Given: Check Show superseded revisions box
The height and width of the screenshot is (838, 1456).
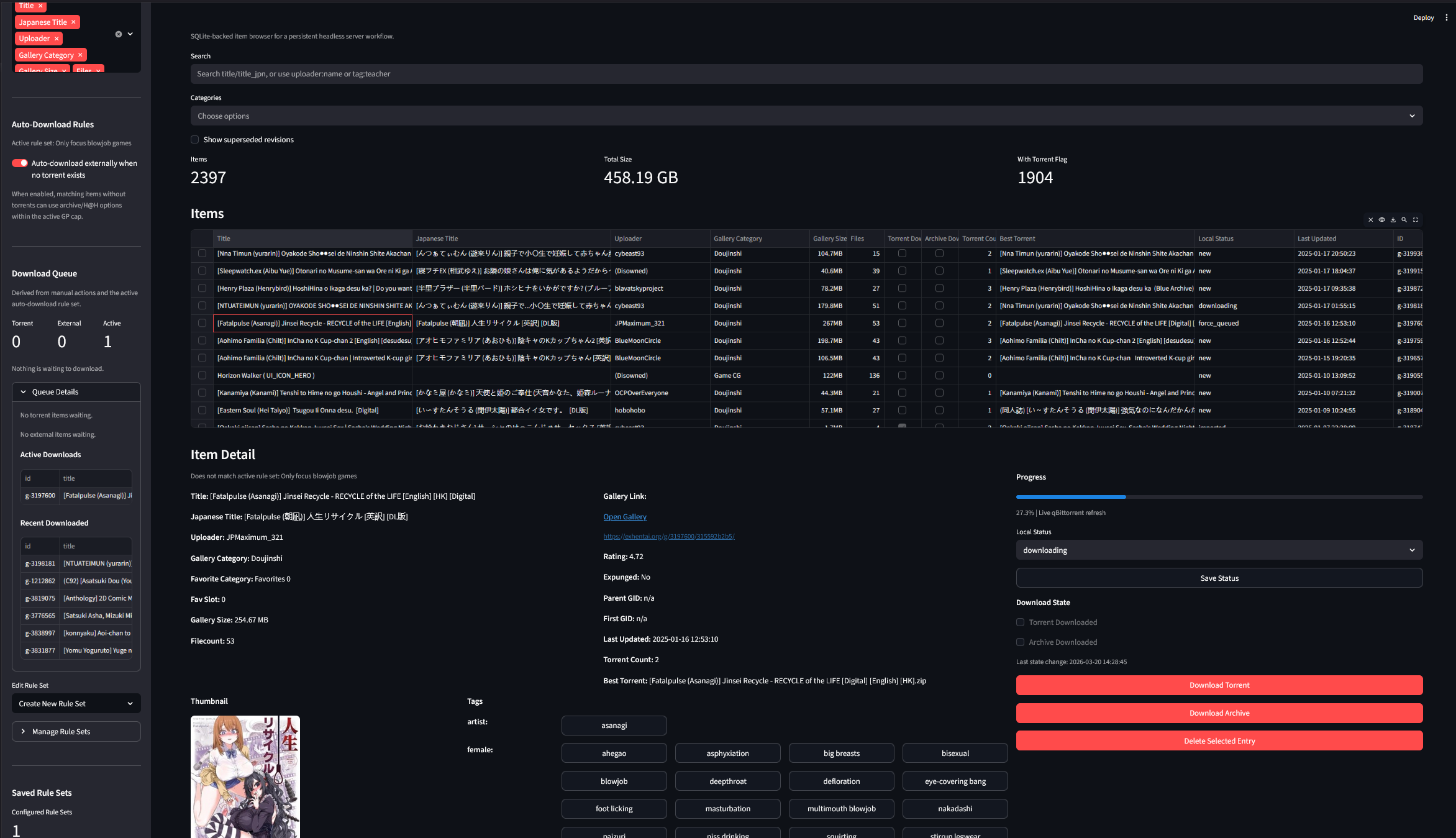Looking at the screenshot, I should [x=195, y=140].
